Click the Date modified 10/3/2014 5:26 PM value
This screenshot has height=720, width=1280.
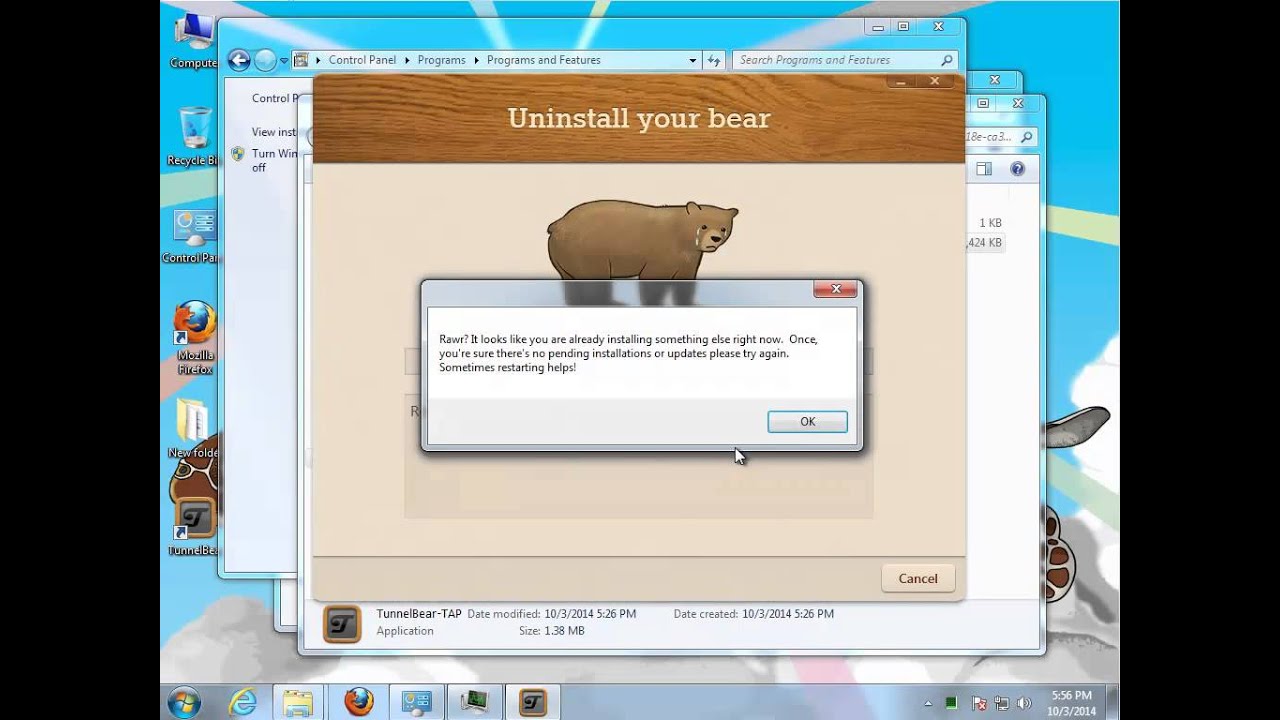pos(590,614)
